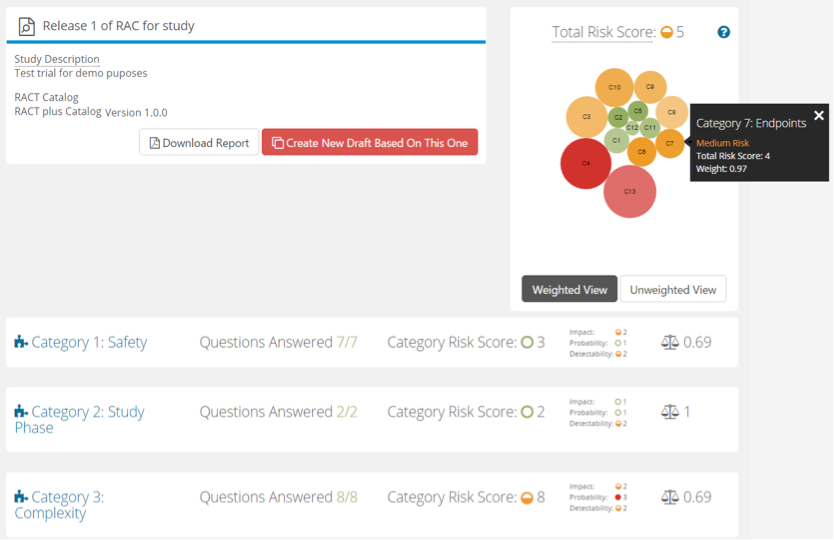The image size is (834, 540).
Task: Click Category Risk Score 8 for Complexity
Action: (466, 497)
